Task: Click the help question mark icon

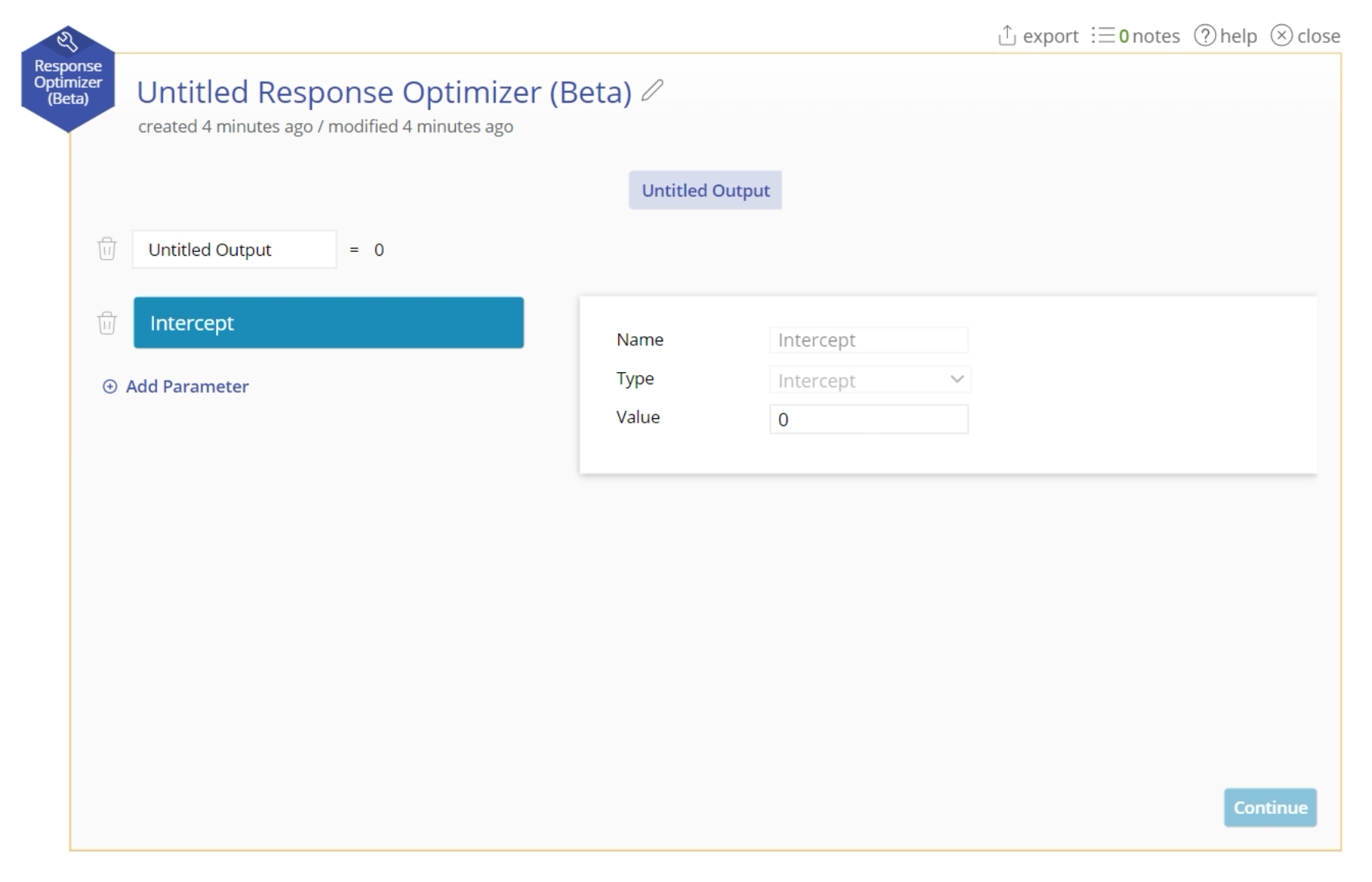Action: point(1204,35)
